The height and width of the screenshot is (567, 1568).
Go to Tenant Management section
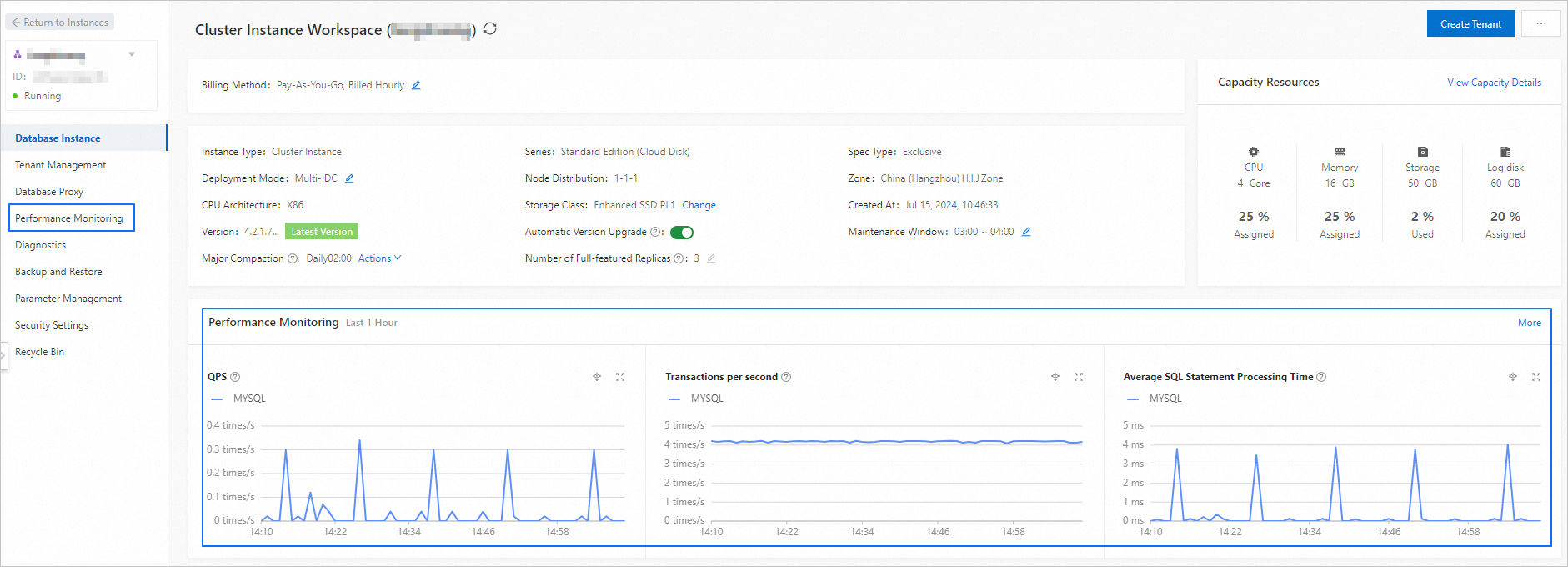pyautogui.click(x=60, y=165)
